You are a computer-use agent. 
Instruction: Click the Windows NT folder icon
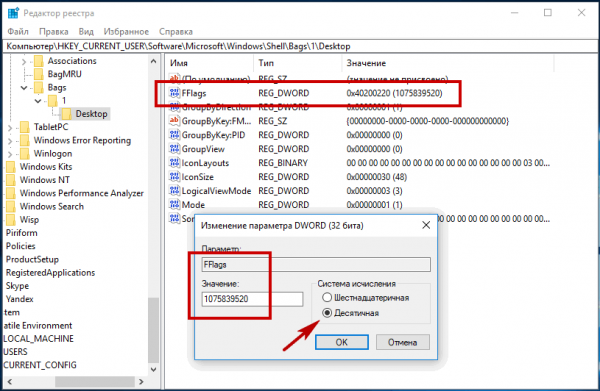pos(11,180)
